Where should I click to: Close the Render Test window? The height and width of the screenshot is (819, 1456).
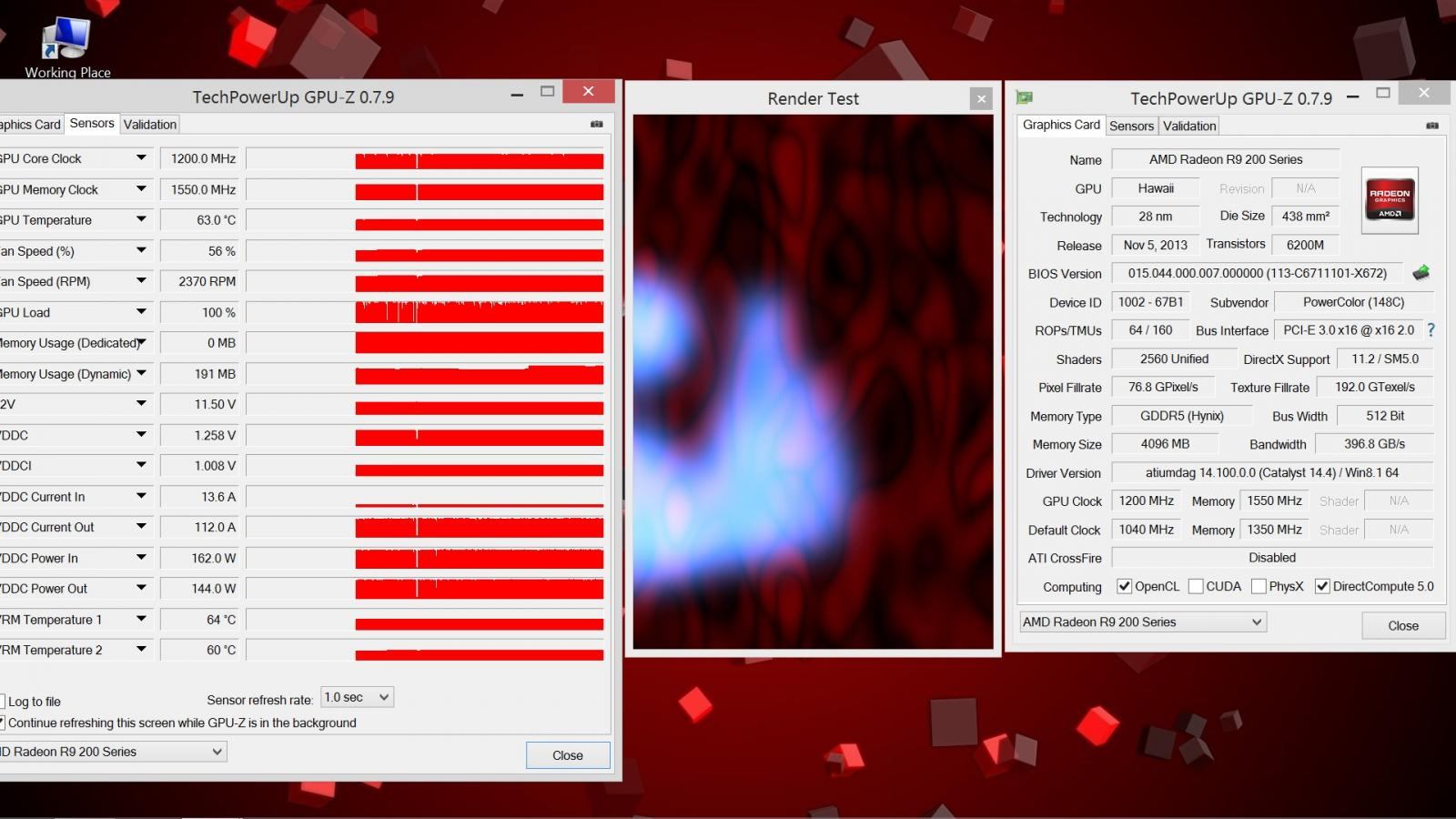coord(981,98)
